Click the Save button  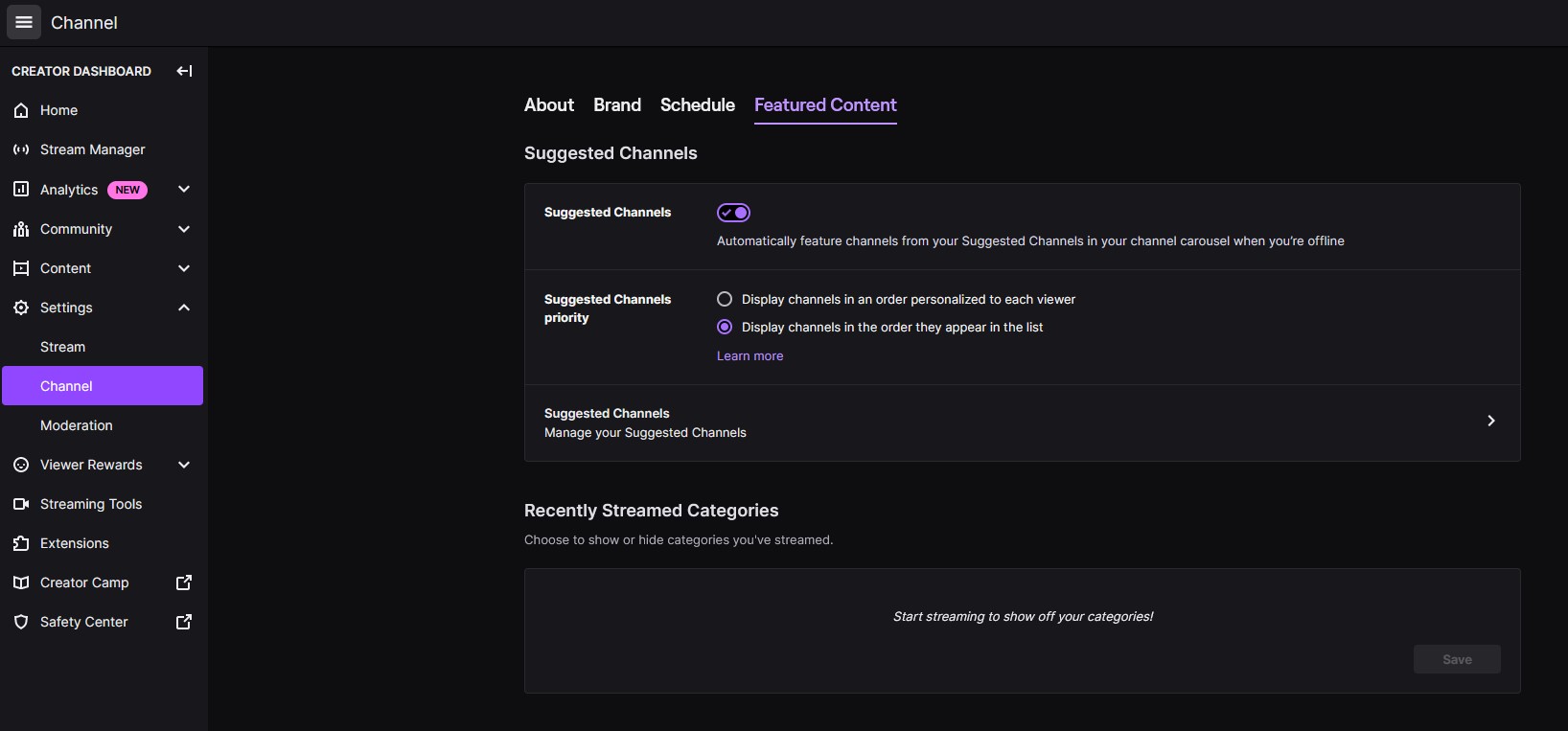click(x=1457, y=659)
